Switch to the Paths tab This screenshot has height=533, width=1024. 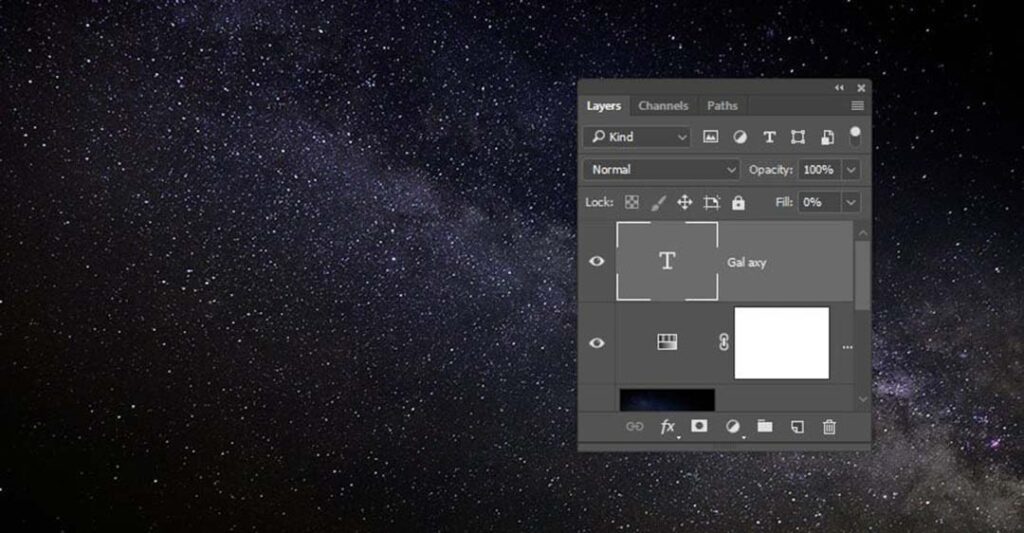click(x=722, y=106)
